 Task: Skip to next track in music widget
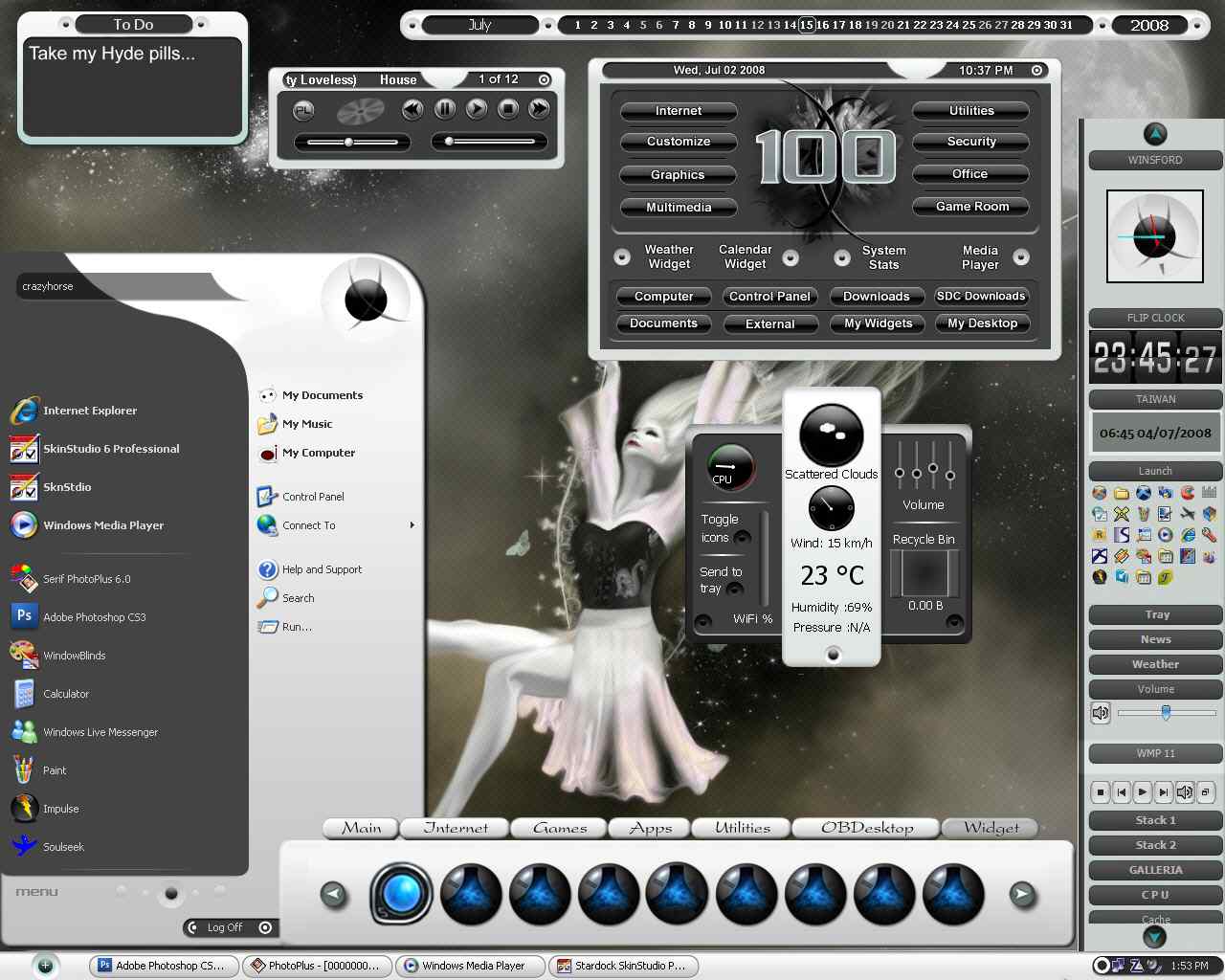click(539, 109)
